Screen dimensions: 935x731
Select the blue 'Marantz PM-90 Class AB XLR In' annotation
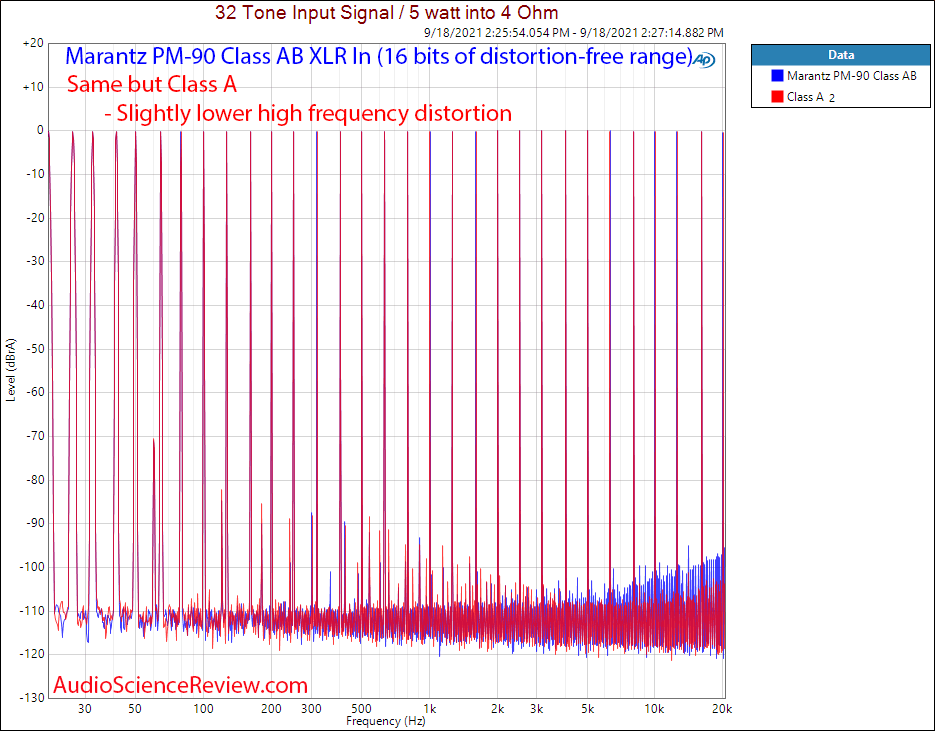[x=379, y=56]
